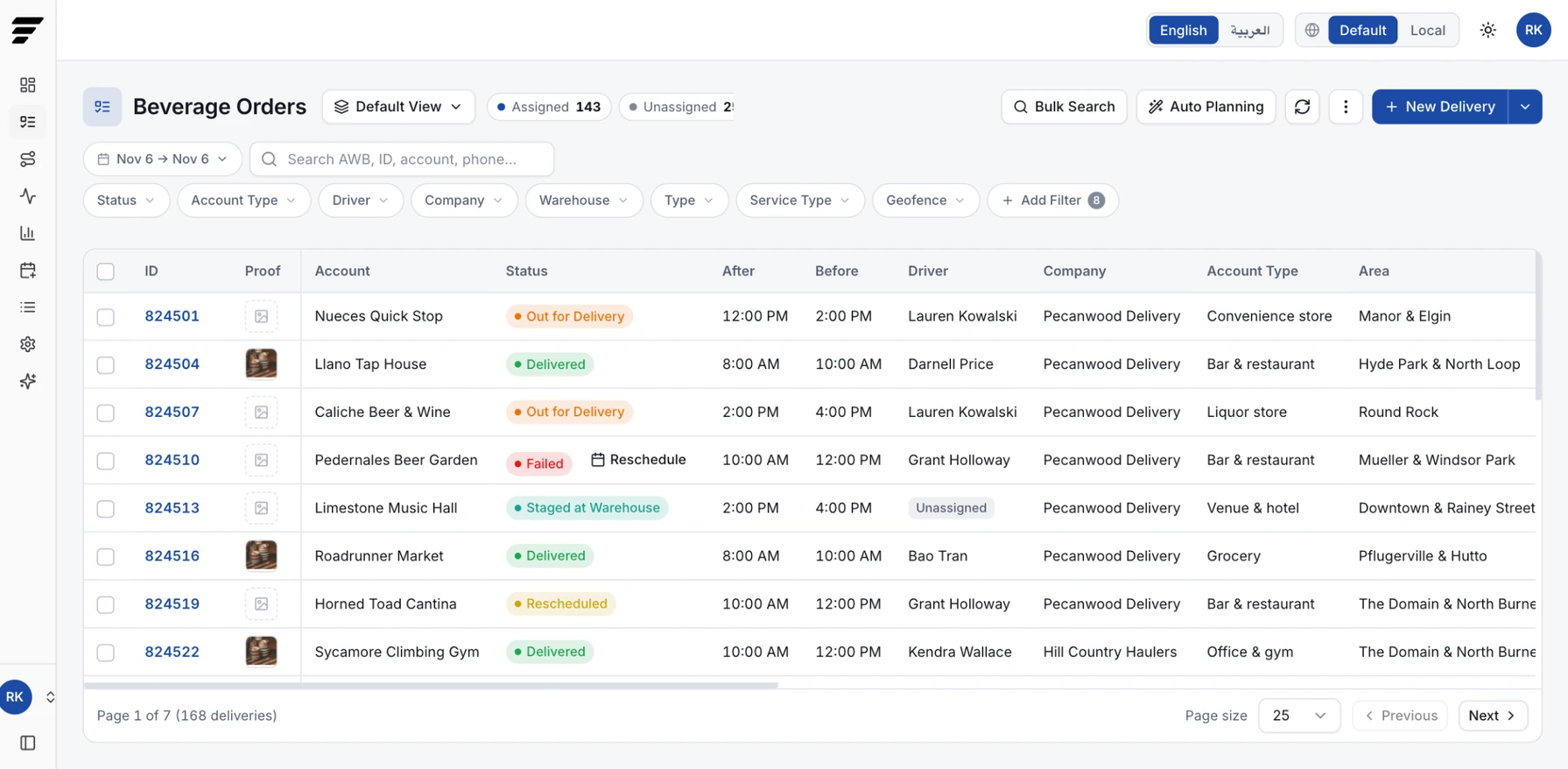The height and width of the screenshot is (769, 1568).
Task: Tick the select-all header checkbox
Action: click(x=106, y=272)
